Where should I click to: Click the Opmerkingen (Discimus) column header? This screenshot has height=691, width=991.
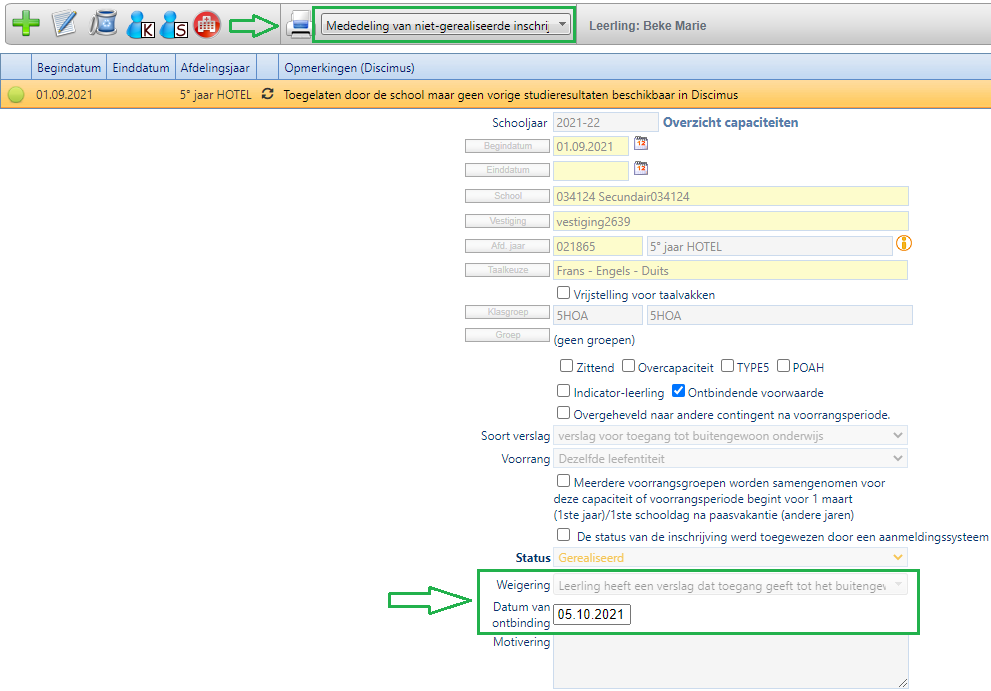[350, 68]
